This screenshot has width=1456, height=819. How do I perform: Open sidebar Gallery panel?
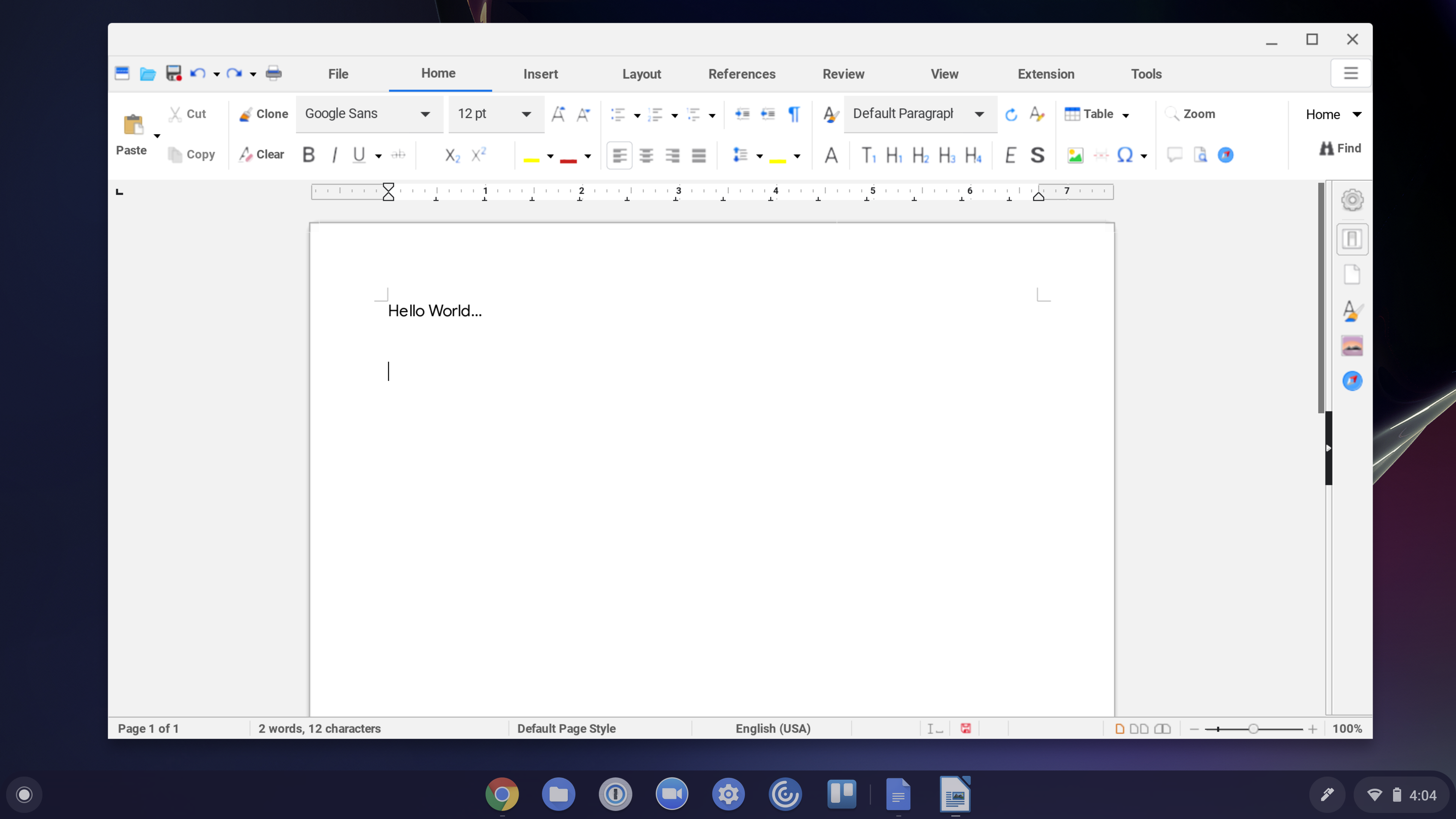pyautogui.click(x=1352, y=346)
